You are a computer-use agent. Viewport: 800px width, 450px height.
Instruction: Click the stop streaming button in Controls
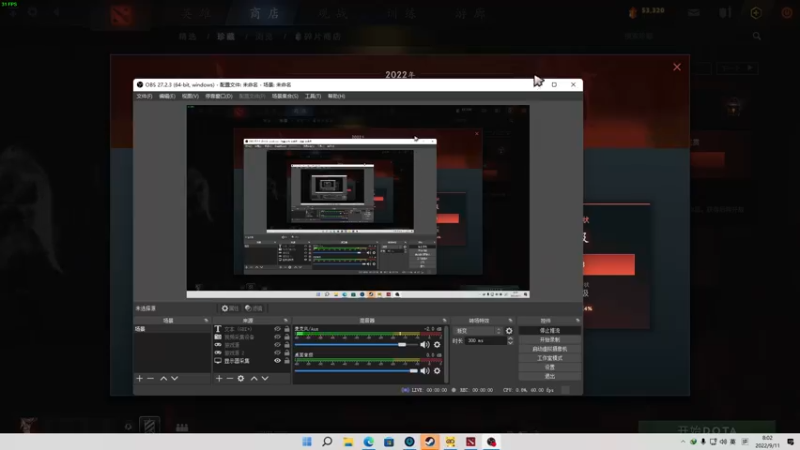click(549, 331)
